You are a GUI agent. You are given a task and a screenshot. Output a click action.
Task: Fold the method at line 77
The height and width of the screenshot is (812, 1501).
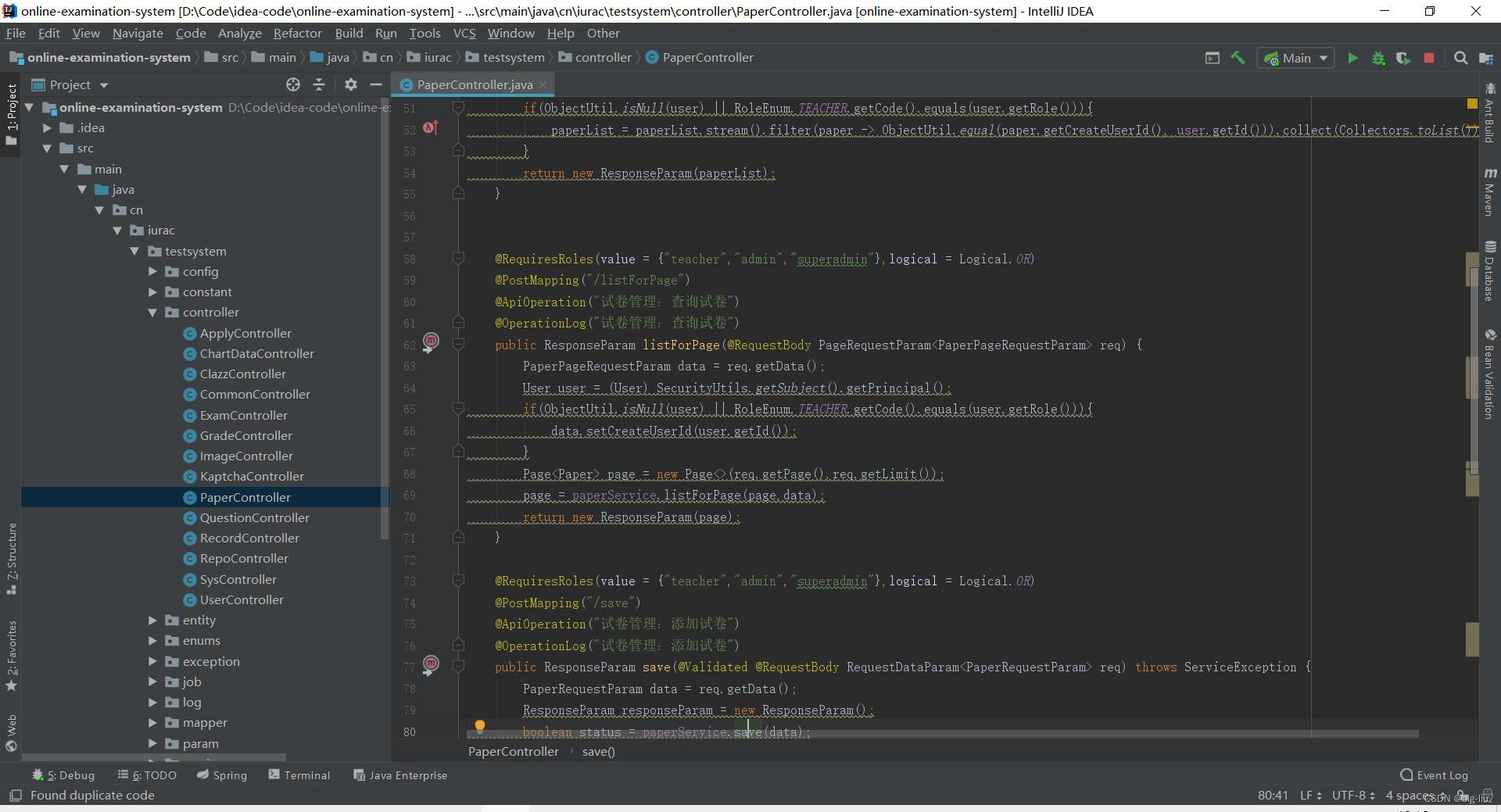pyautogui.click(x=459, y=667)
